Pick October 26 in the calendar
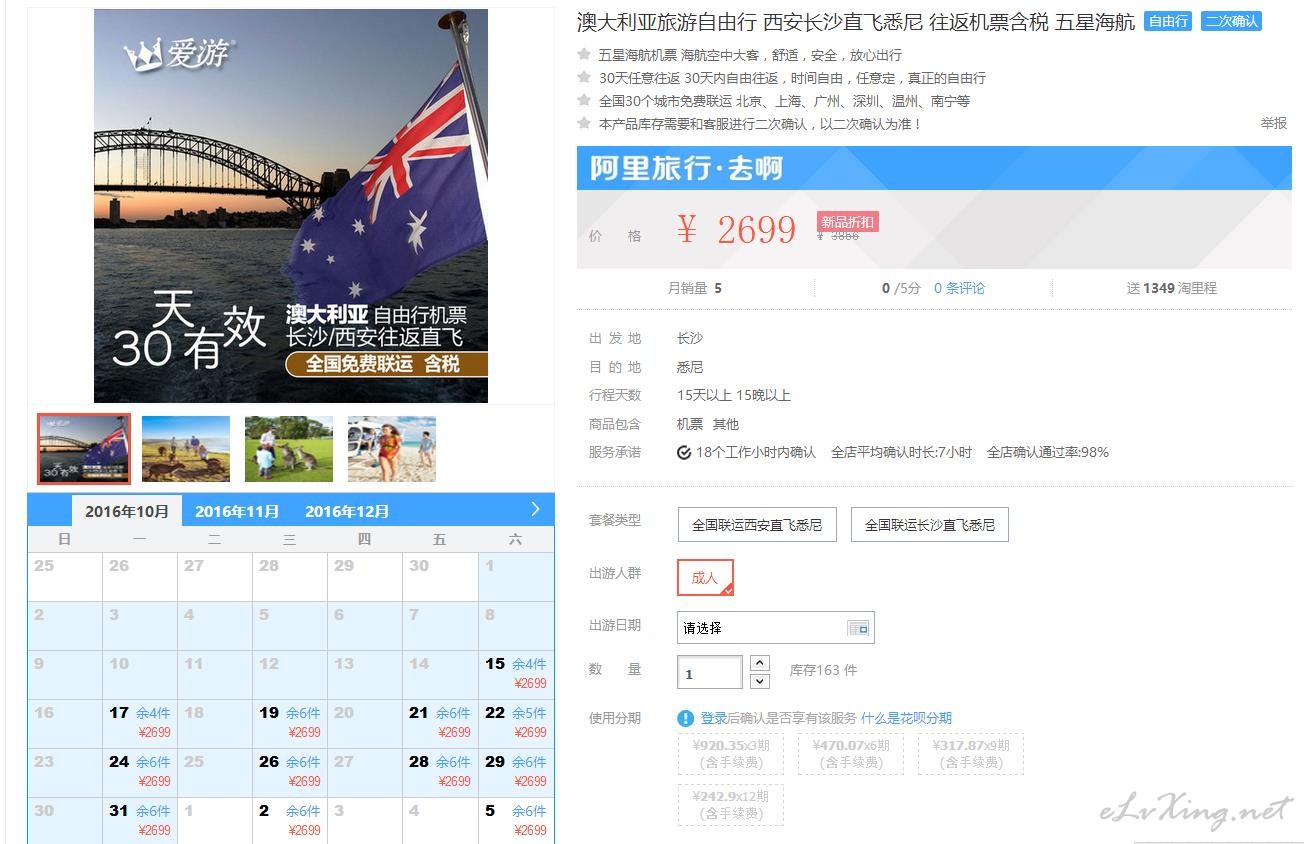Viewport: 1304px width, 844px height. pyautogui.click(x=290, y=773)
